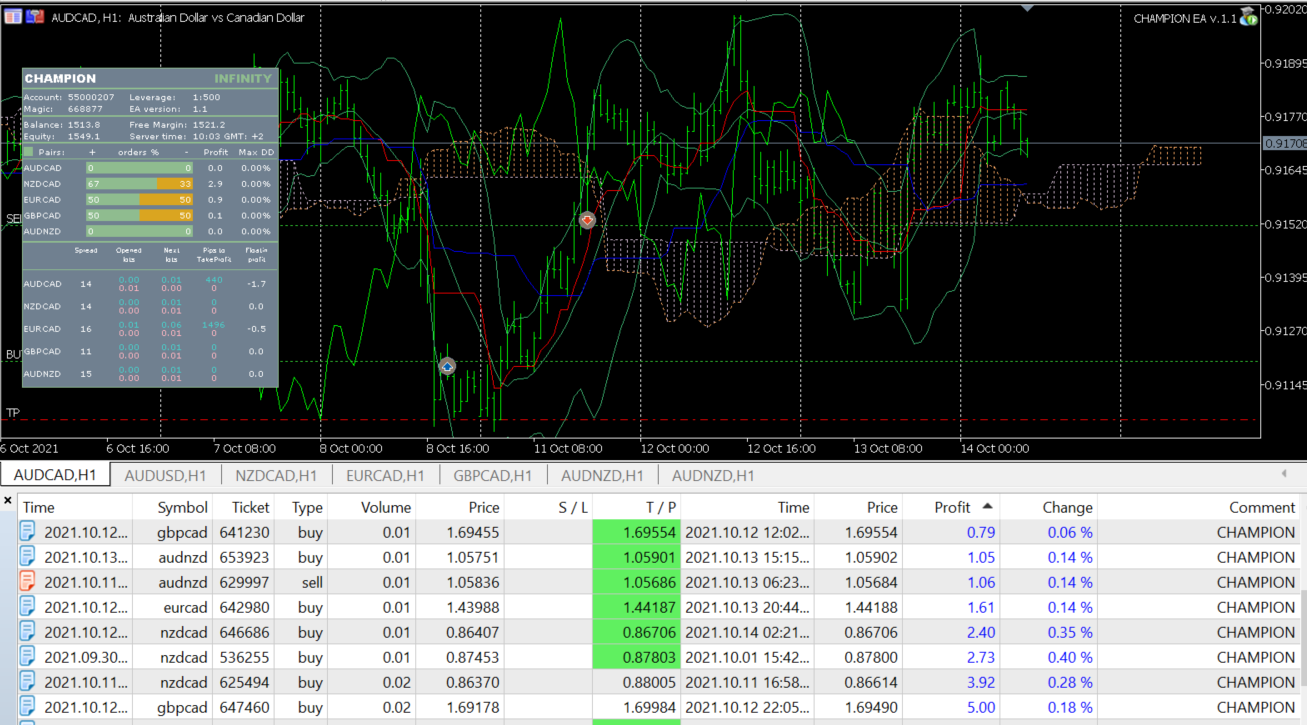Switch to the NZDCAD,H1 chart tab
Image resolution: width=1307 pixels, height=725 pixels.
(275, 476)
